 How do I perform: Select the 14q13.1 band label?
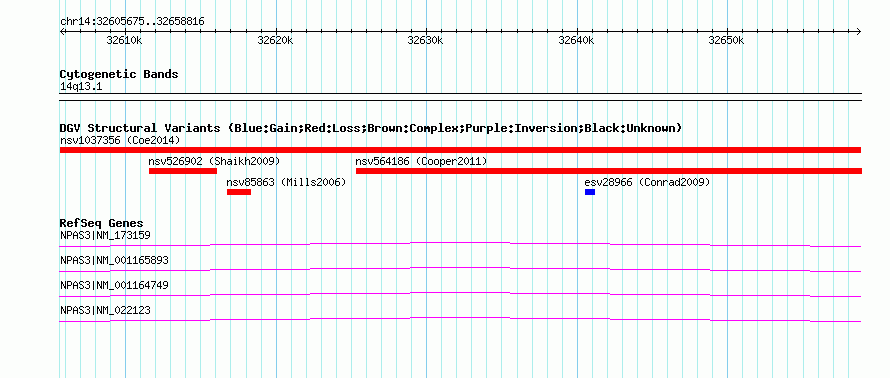81,86
